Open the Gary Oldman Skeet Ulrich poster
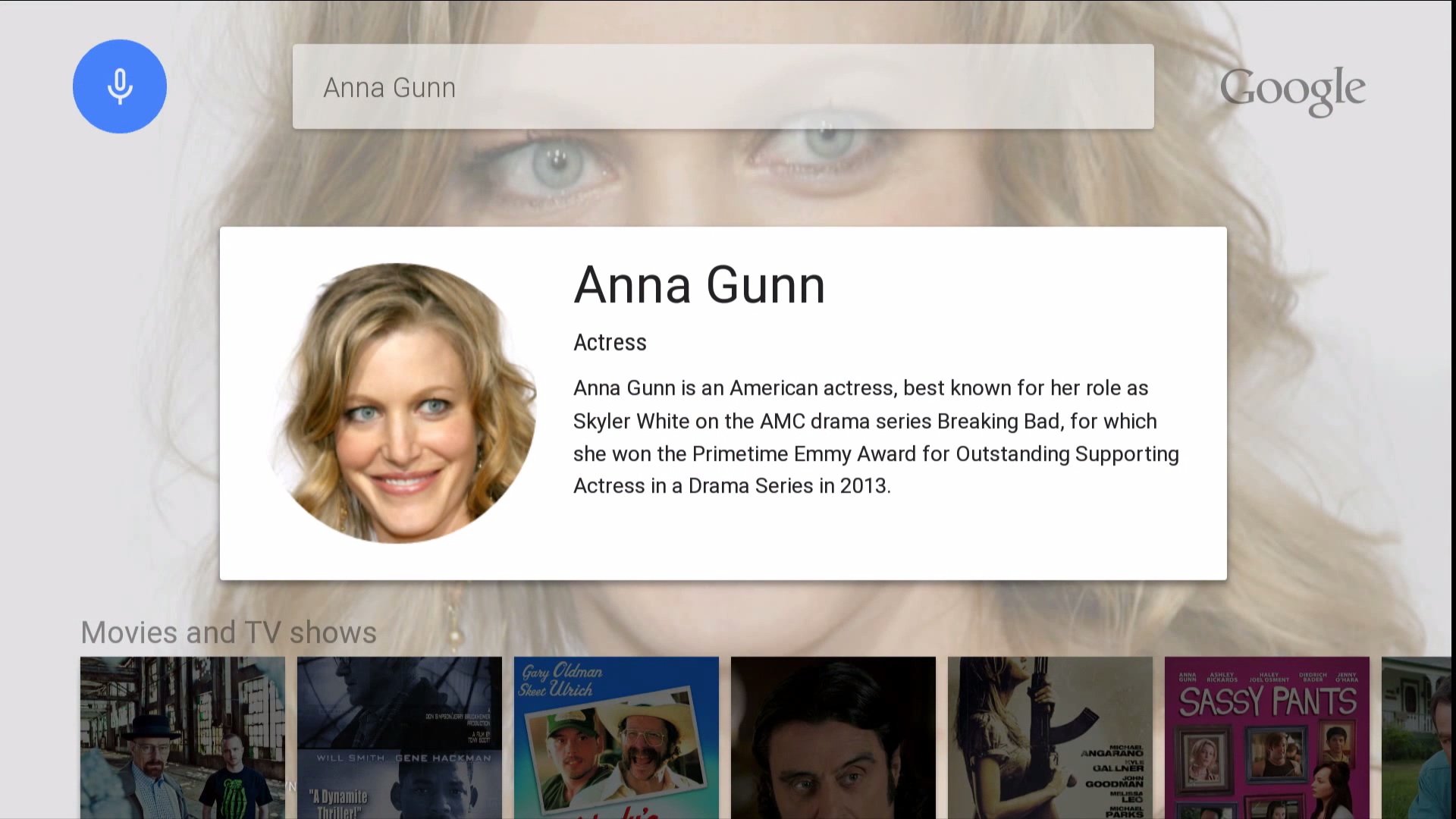 point(617,738)
